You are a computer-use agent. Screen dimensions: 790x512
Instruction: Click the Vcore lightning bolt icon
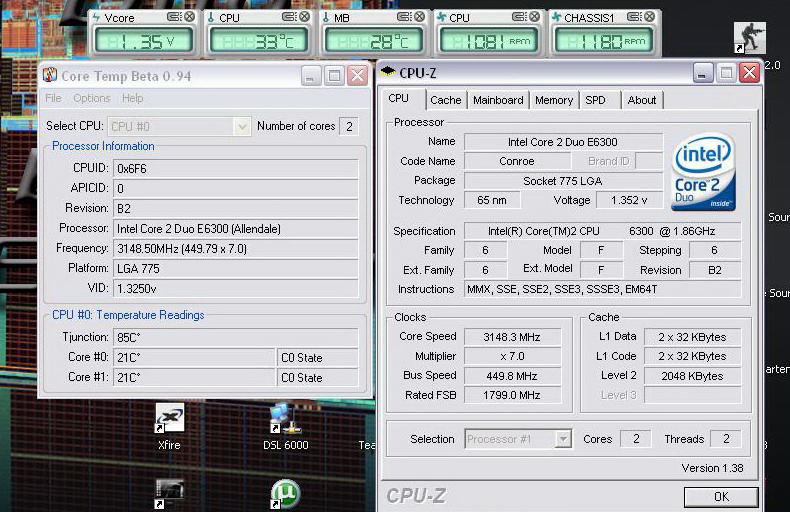tap(97, 18)
